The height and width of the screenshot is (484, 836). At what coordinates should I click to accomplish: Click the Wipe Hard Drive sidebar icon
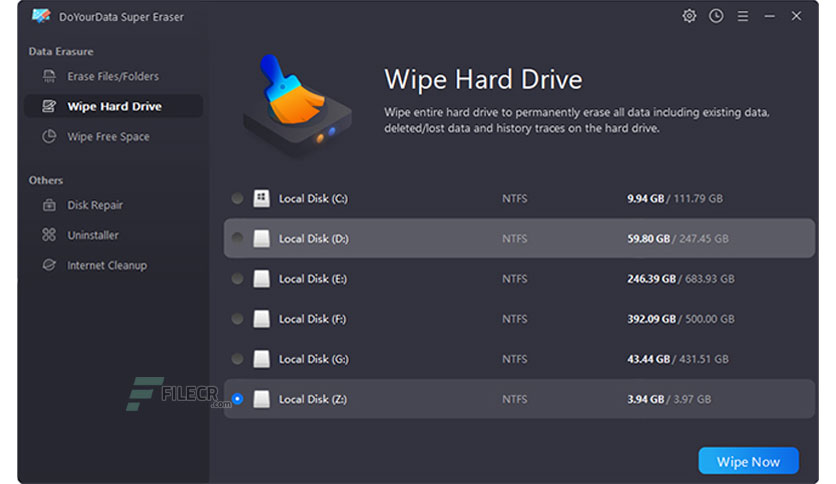pos(49,106)
